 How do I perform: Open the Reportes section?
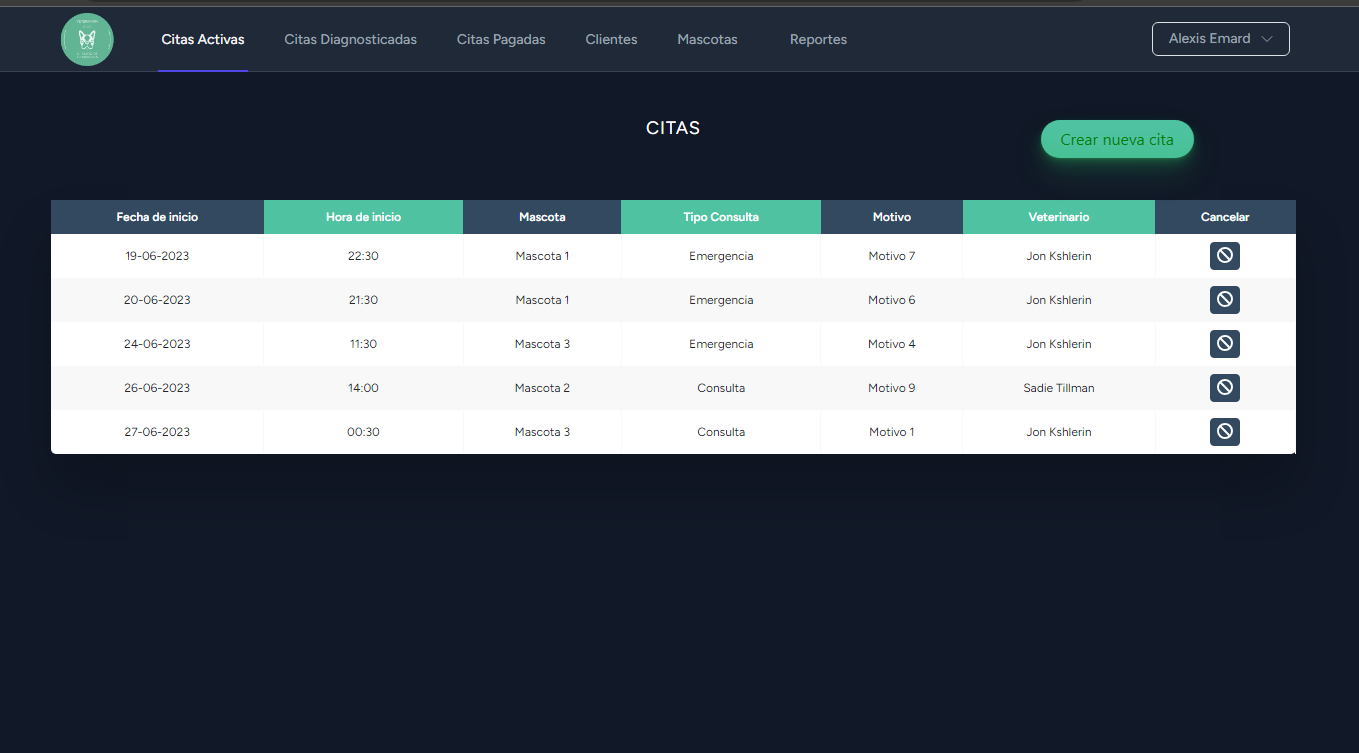tap(818, 40)
